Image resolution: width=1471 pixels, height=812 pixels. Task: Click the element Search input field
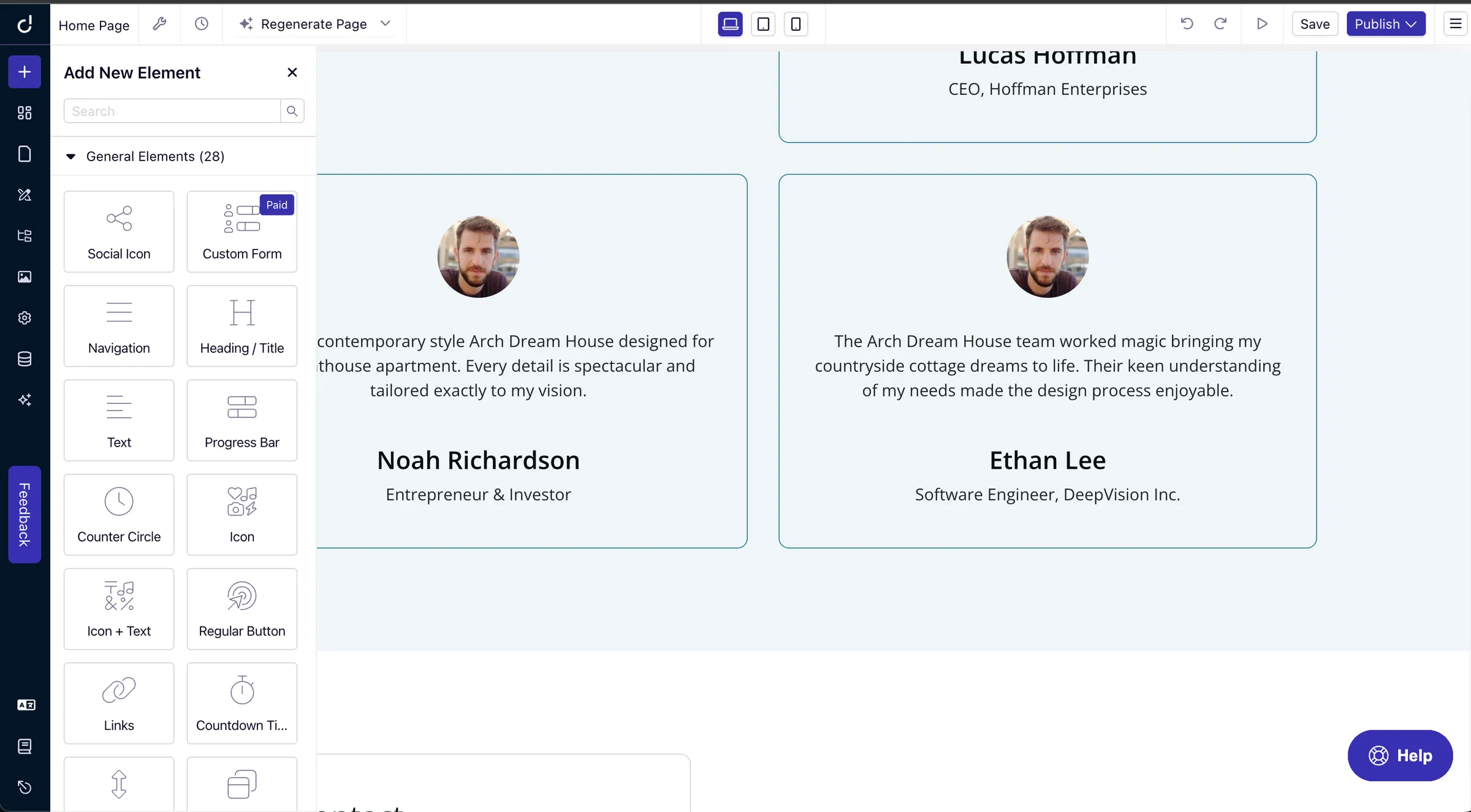172,111
